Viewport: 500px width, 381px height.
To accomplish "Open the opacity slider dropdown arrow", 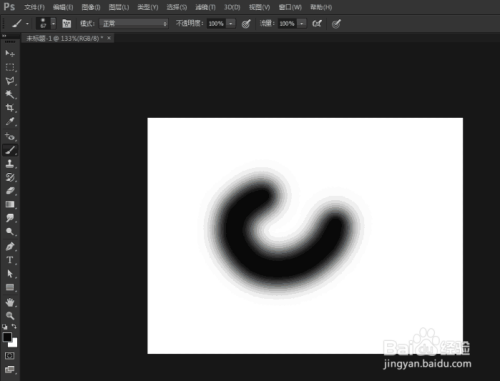I will tap(231, 24).
